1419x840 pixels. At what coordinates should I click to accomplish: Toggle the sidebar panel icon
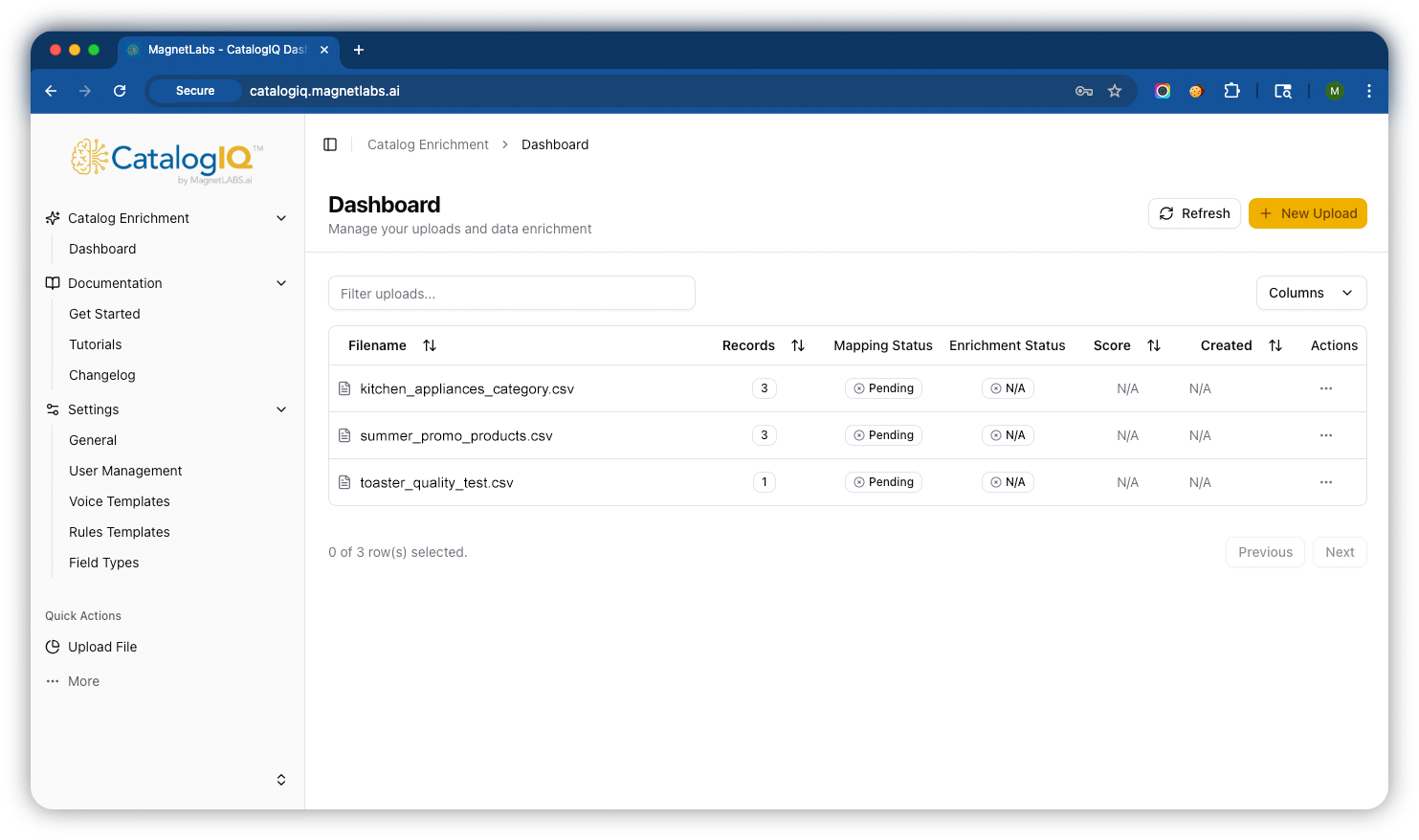330,144
